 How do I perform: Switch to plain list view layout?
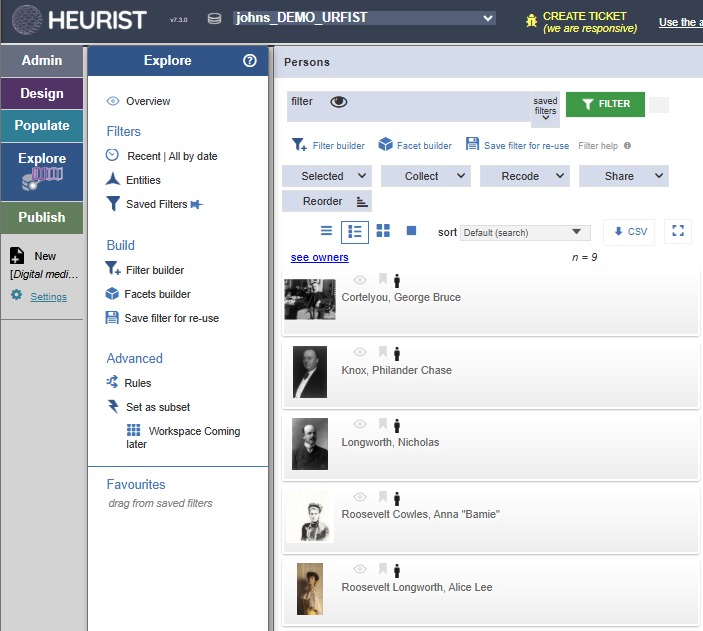click(x=326, y=231)
